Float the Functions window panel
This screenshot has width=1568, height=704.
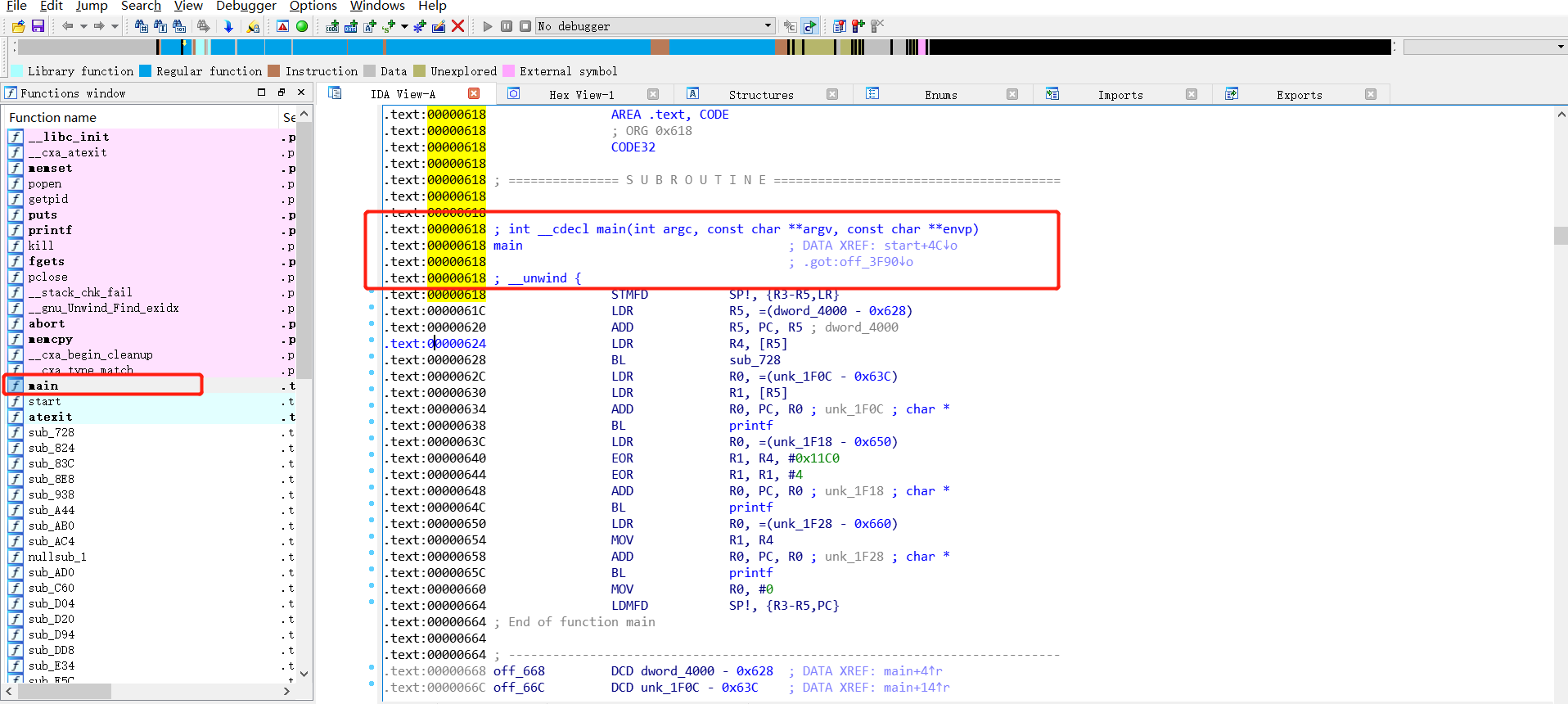pyautogui.click(x=281, y=93)
